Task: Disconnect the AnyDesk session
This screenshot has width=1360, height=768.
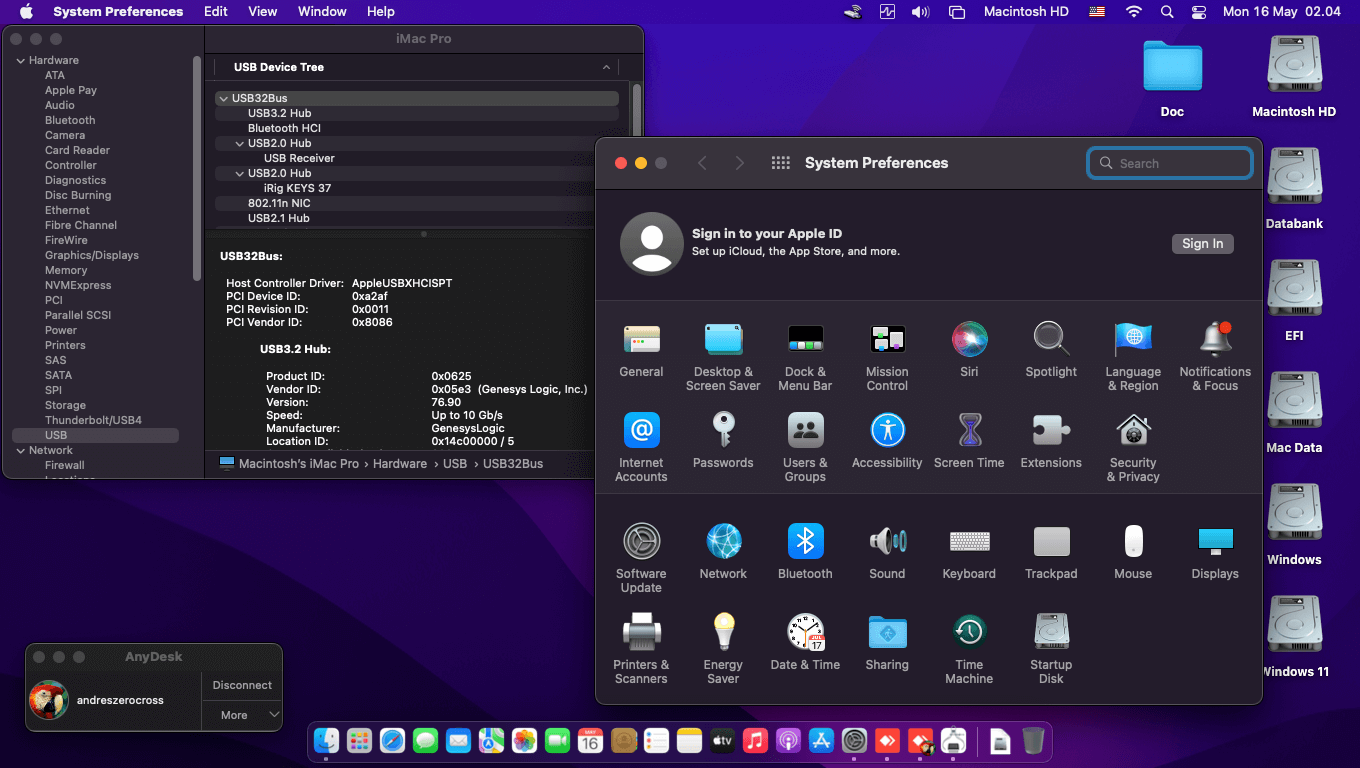Action: pyautogui.click(x=242, y=685)
